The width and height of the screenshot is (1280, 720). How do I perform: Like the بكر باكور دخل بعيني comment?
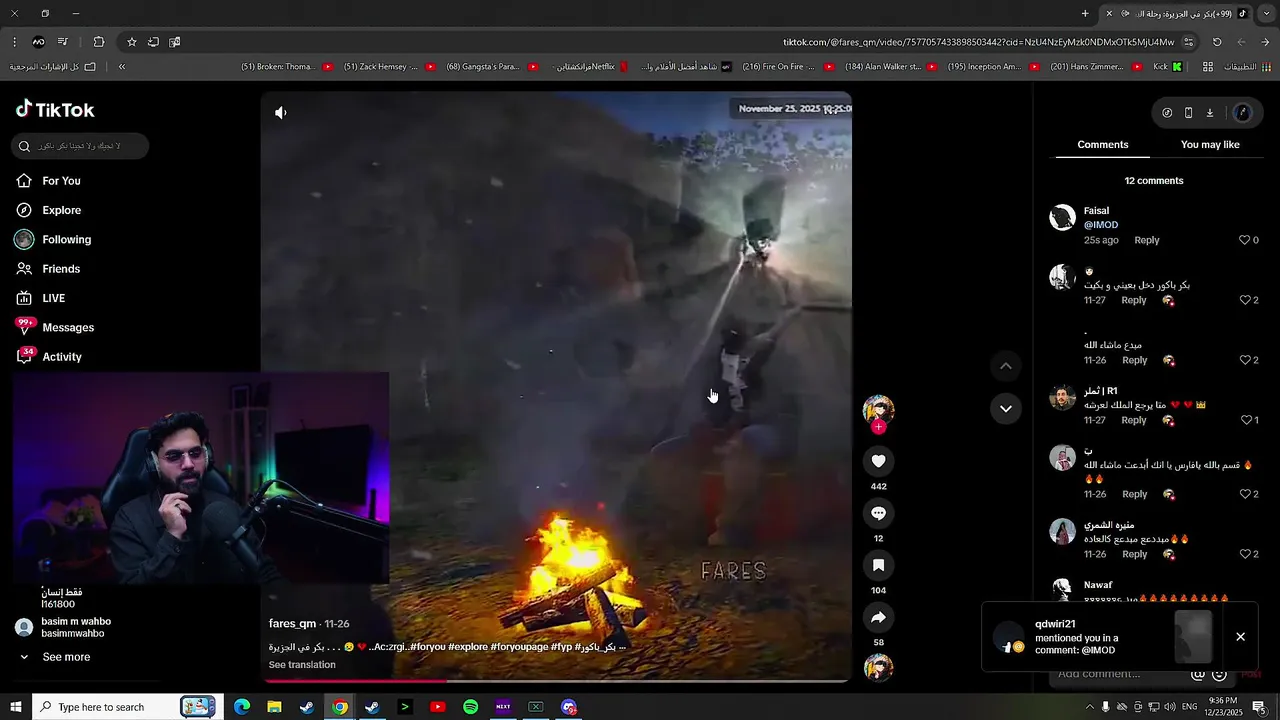tap(1245, 300)
